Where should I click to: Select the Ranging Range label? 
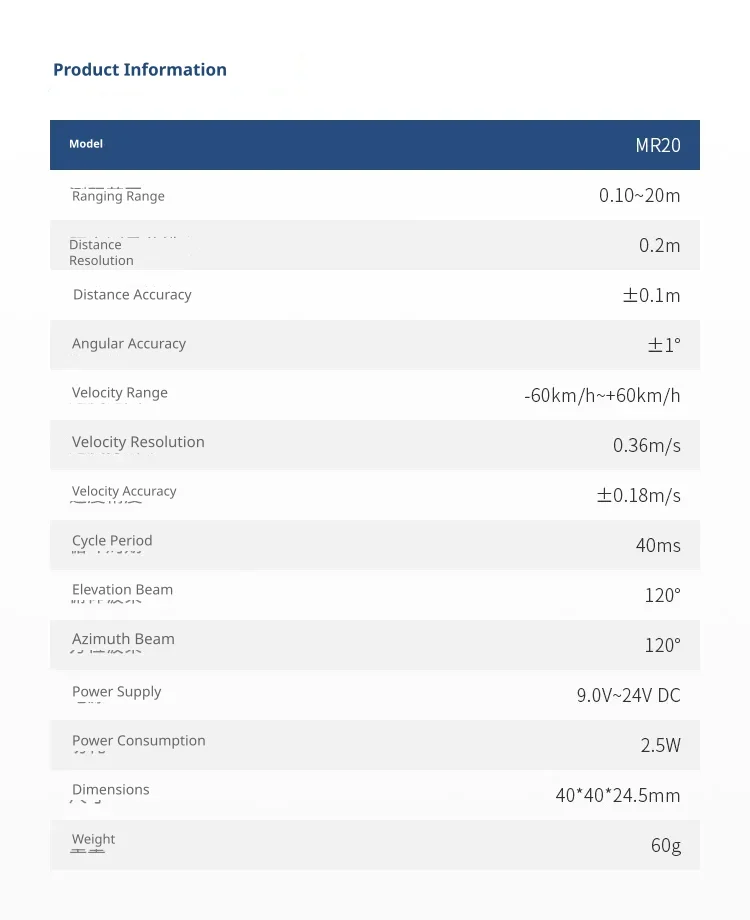point(118,196)
